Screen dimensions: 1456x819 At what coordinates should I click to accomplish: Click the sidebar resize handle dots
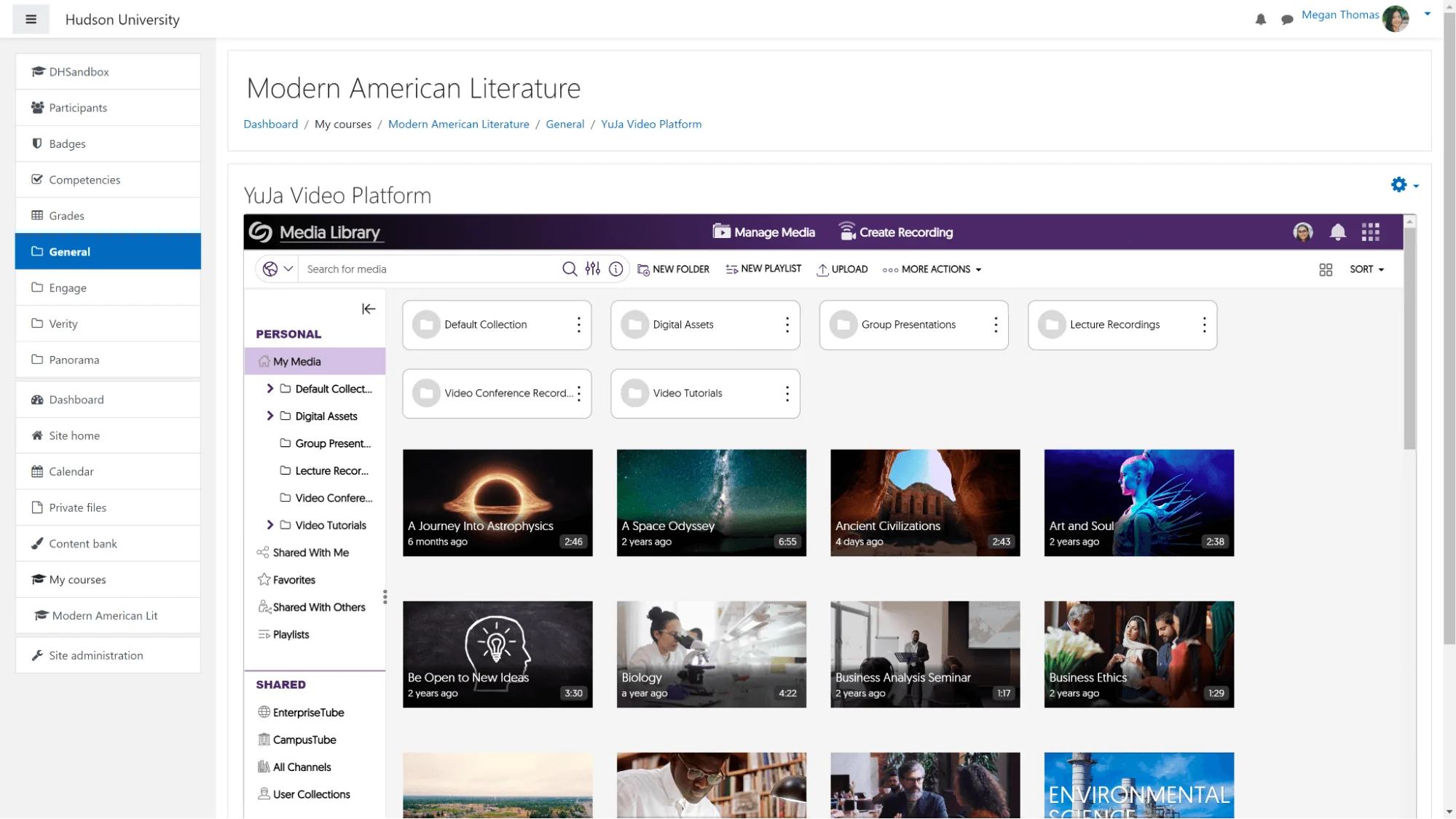[385, 597]
